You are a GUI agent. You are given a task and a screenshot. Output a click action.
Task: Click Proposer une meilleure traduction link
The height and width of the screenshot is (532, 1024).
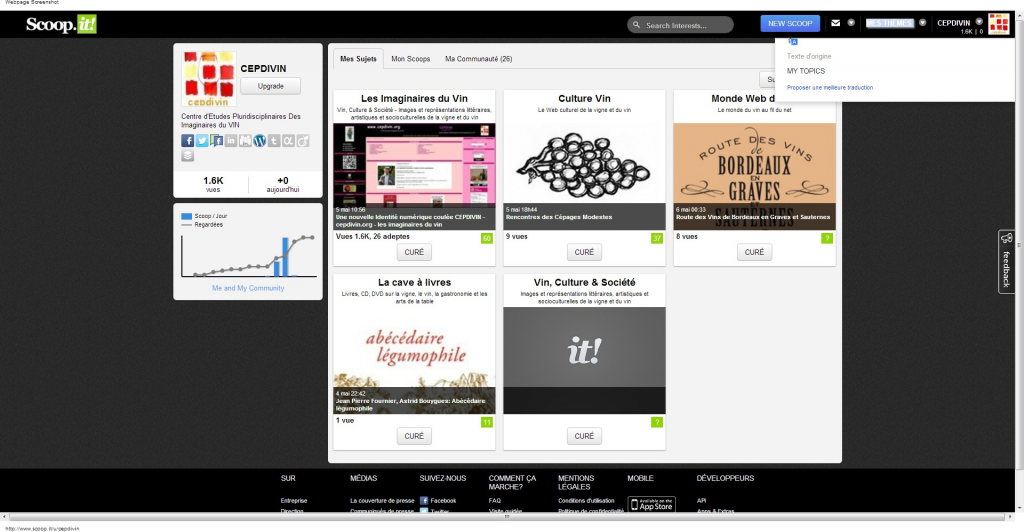coord(829,87)
